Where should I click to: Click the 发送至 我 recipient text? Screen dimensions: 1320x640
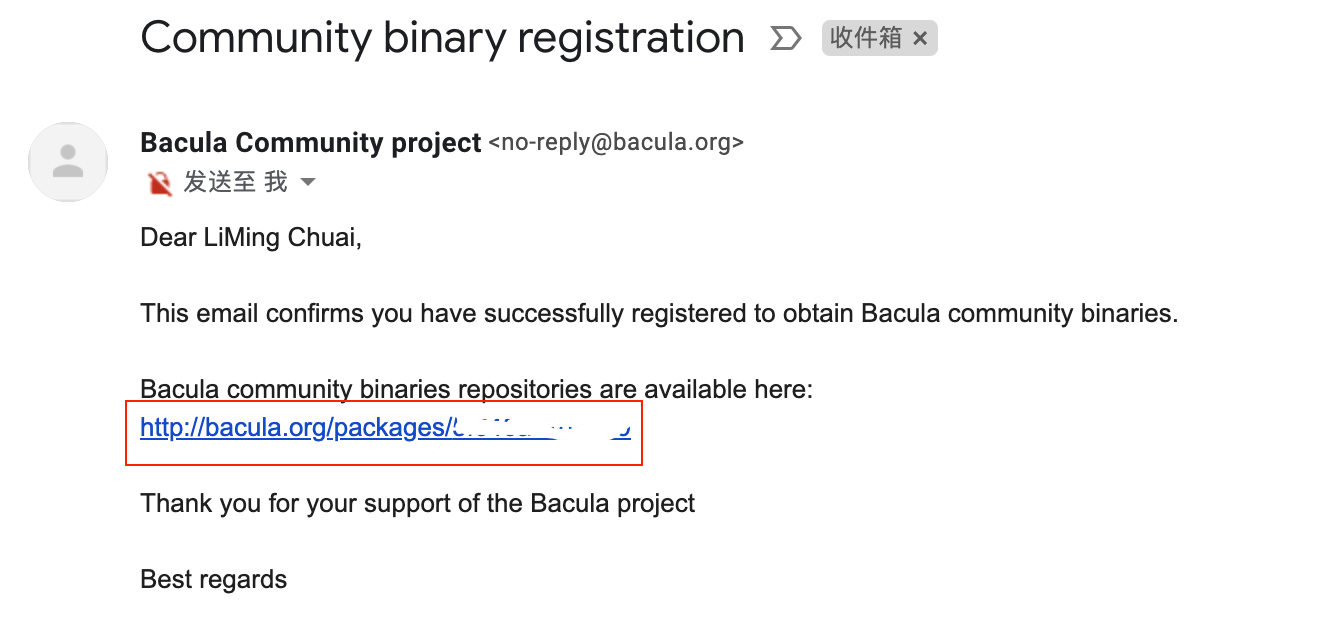[x=235, y=182]
